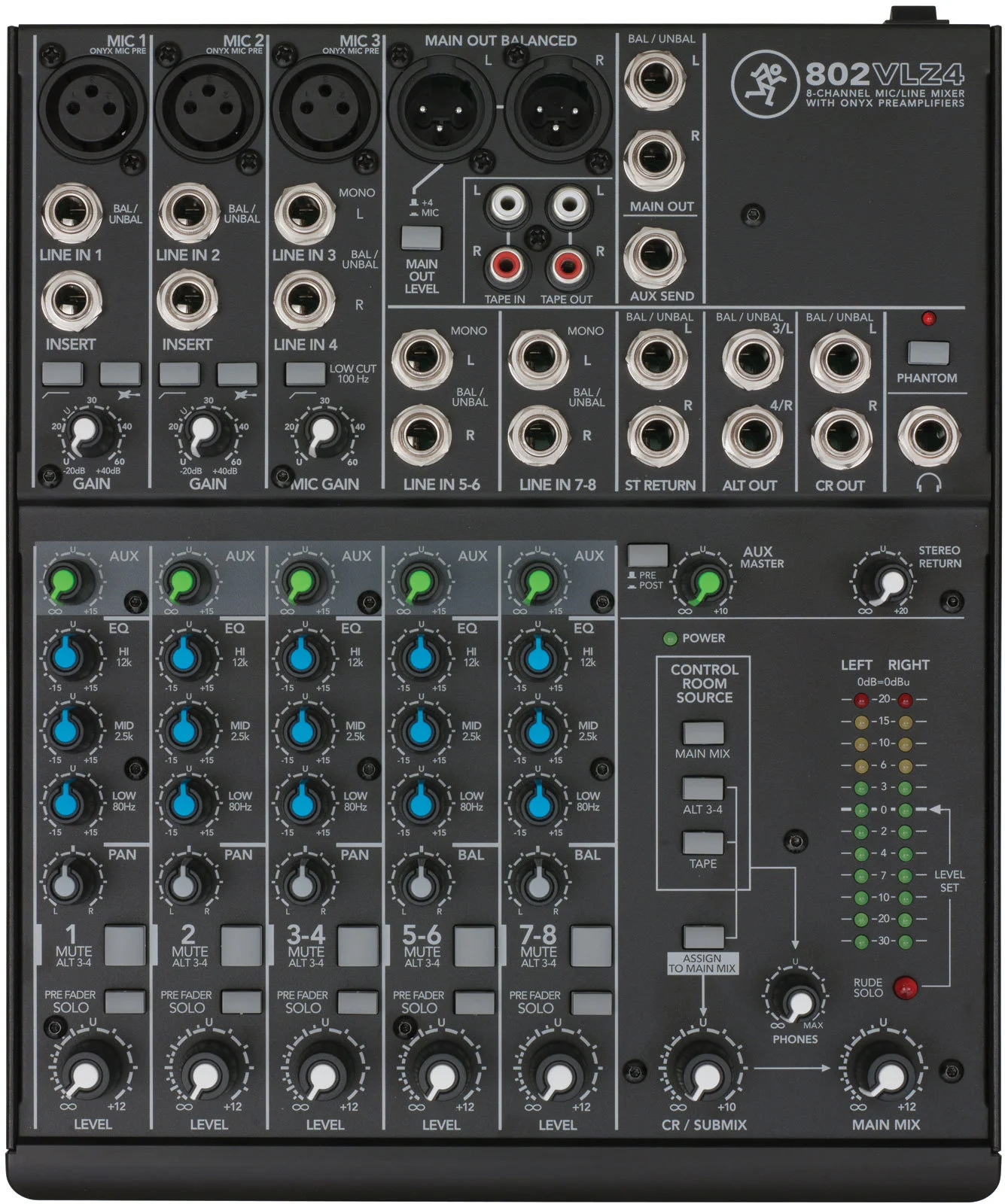The width and height of the screenshot is (1005, 1204).
Task: Click channel 2 HI 12k EQ knob
Action: pyautogui.click(x=184, y=657)
